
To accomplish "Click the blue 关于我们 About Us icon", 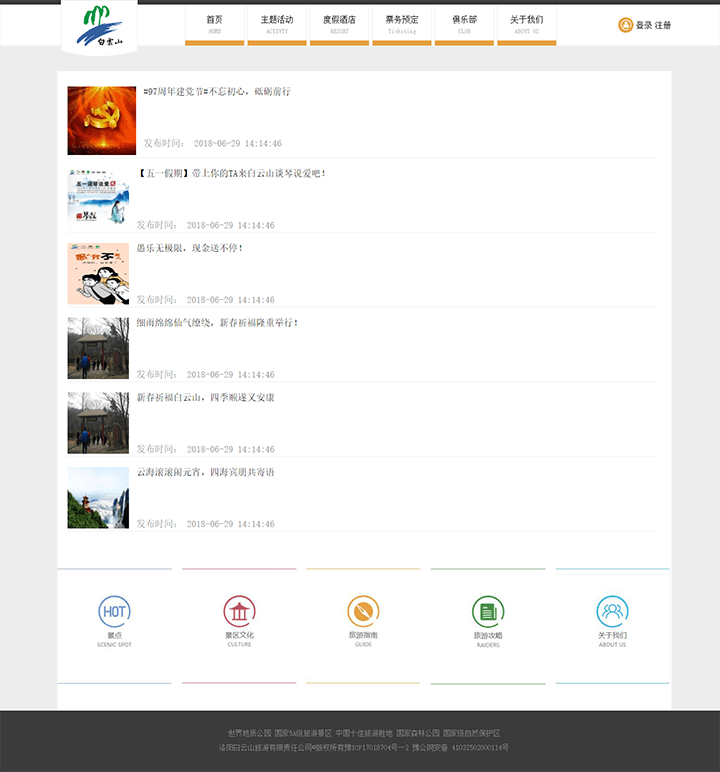I will [612, 611].
